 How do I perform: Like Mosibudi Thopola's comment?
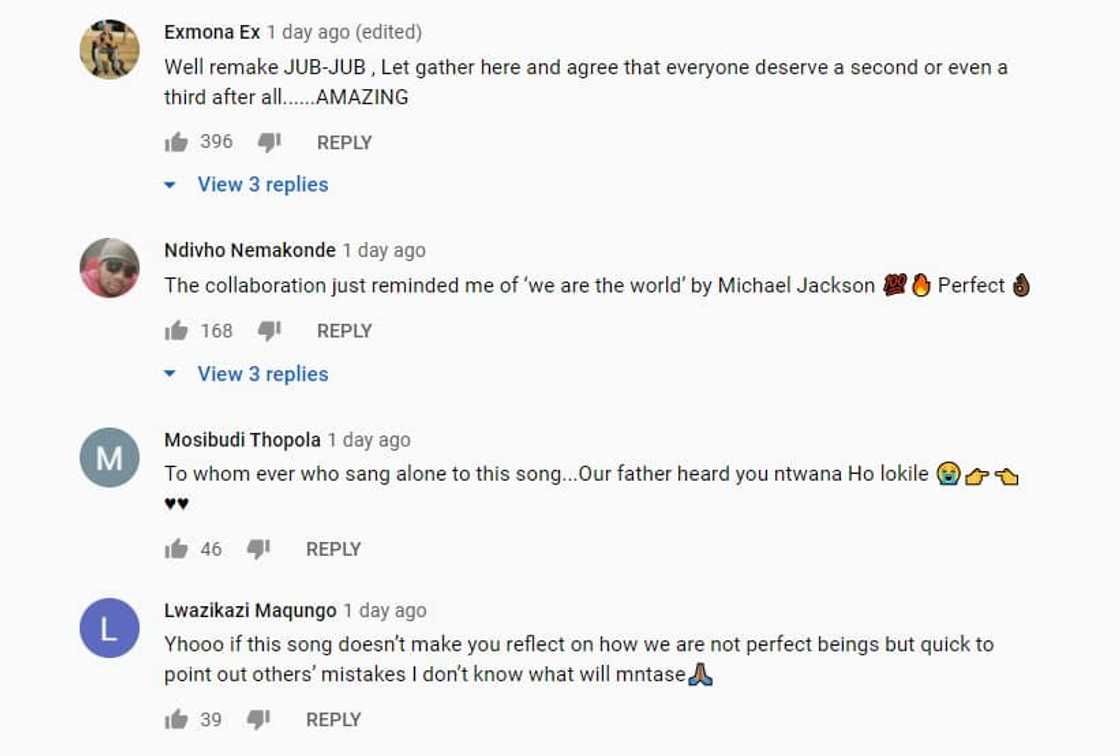176,549
